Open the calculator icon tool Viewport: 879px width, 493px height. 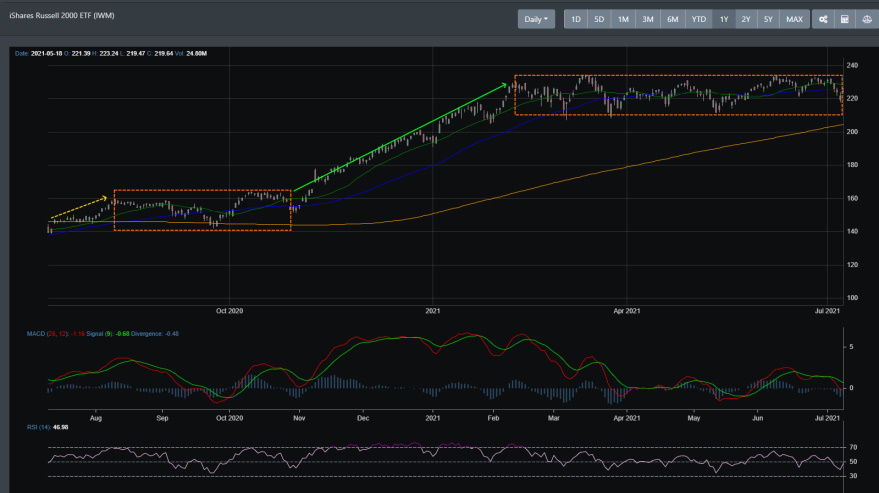click(x=844, y=19)
